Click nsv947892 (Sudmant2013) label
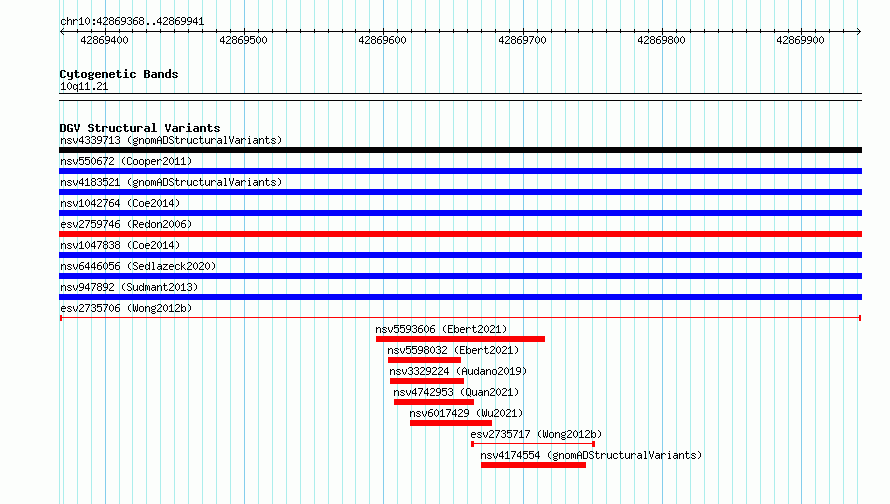This screenshot has height=504, width=890. [x=129, y=287]
